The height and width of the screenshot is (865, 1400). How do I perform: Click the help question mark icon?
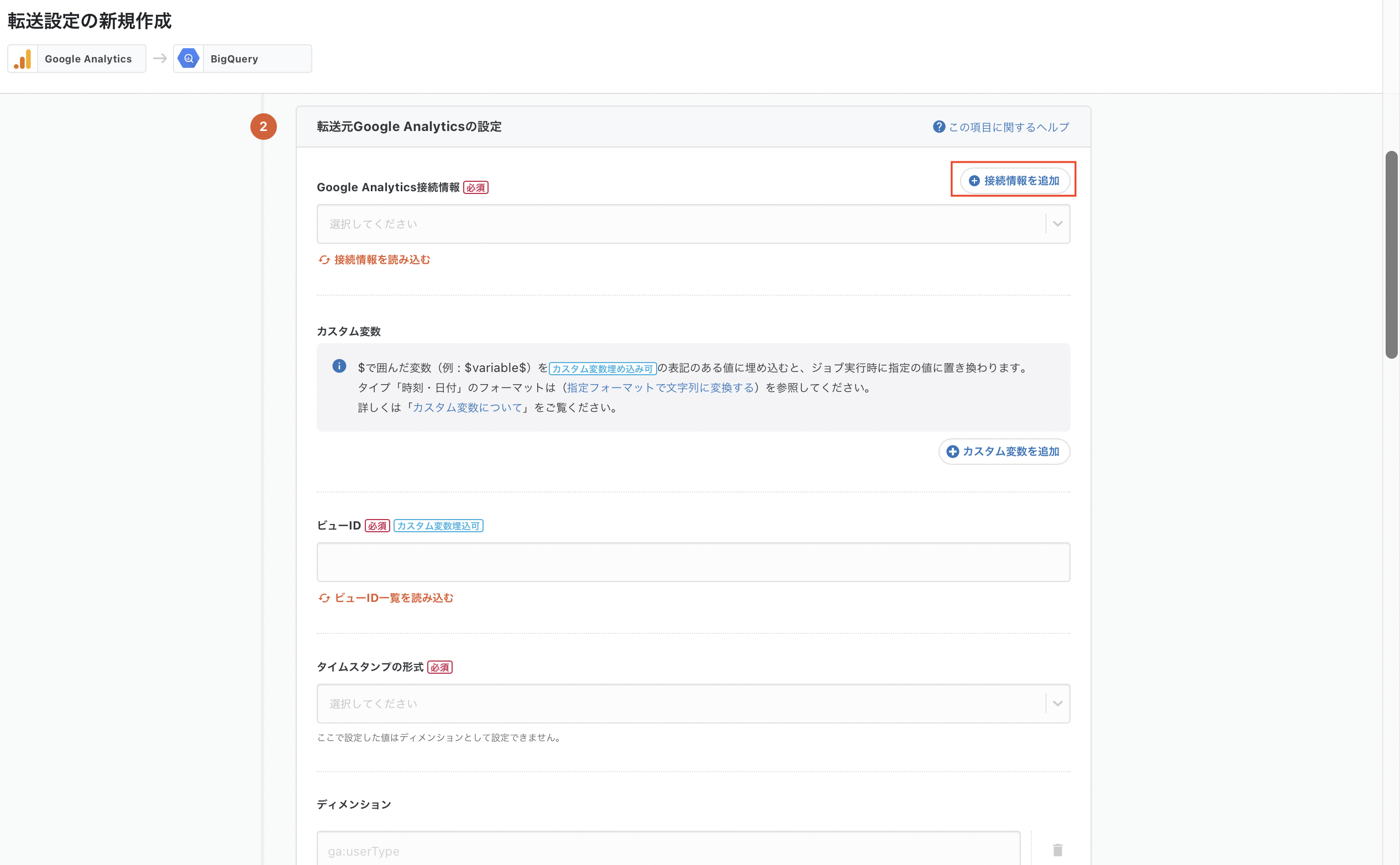(x=938, y=127)
